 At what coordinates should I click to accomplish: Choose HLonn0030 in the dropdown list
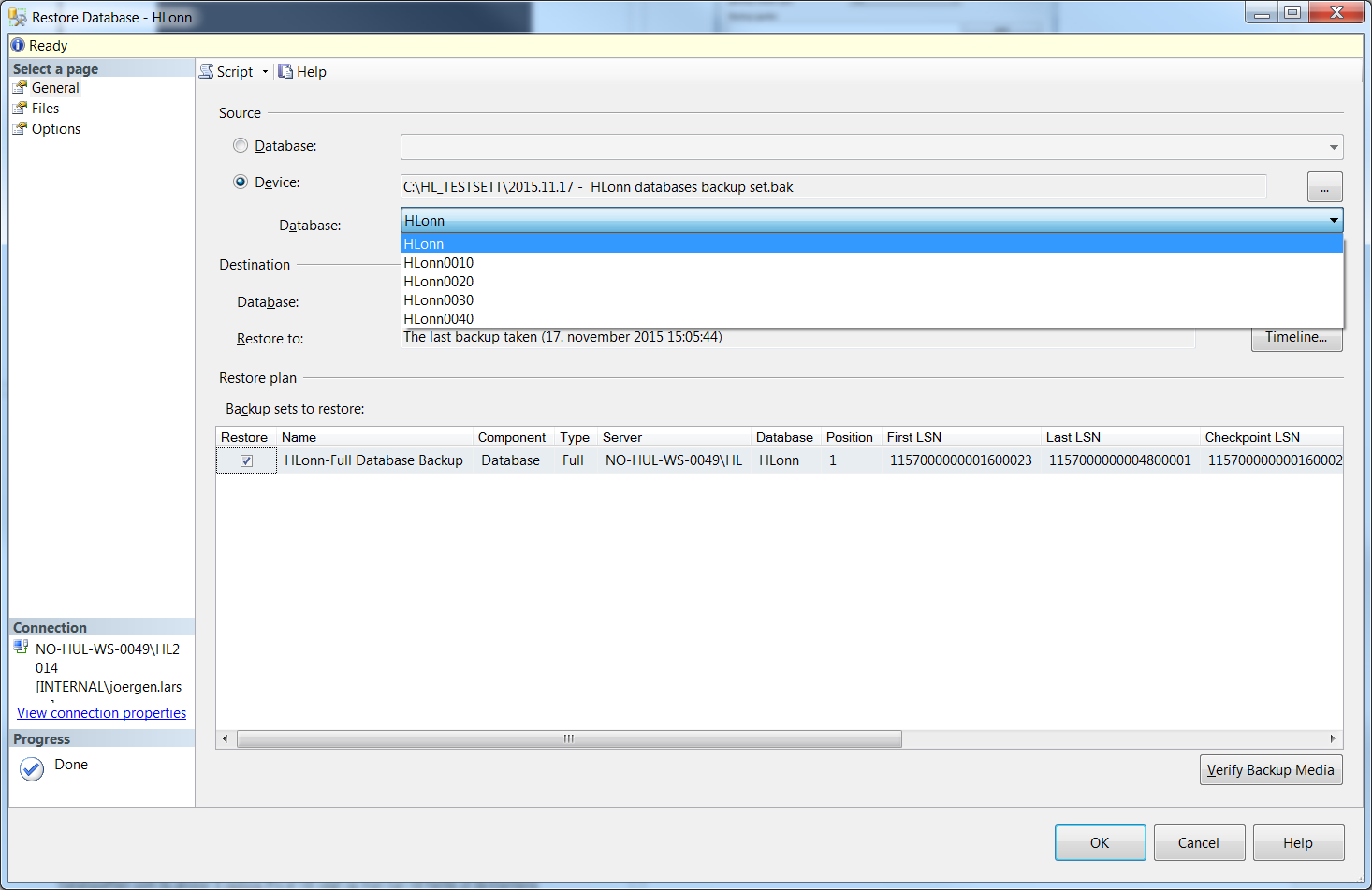click(x=872, y=300)
